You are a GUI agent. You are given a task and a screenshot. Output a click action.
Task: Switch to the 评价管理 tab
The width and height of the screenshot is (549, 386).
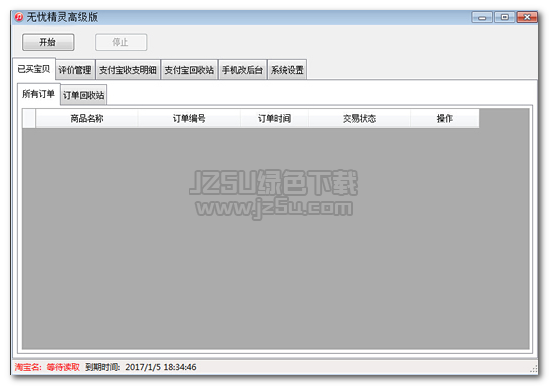(75, 70)
